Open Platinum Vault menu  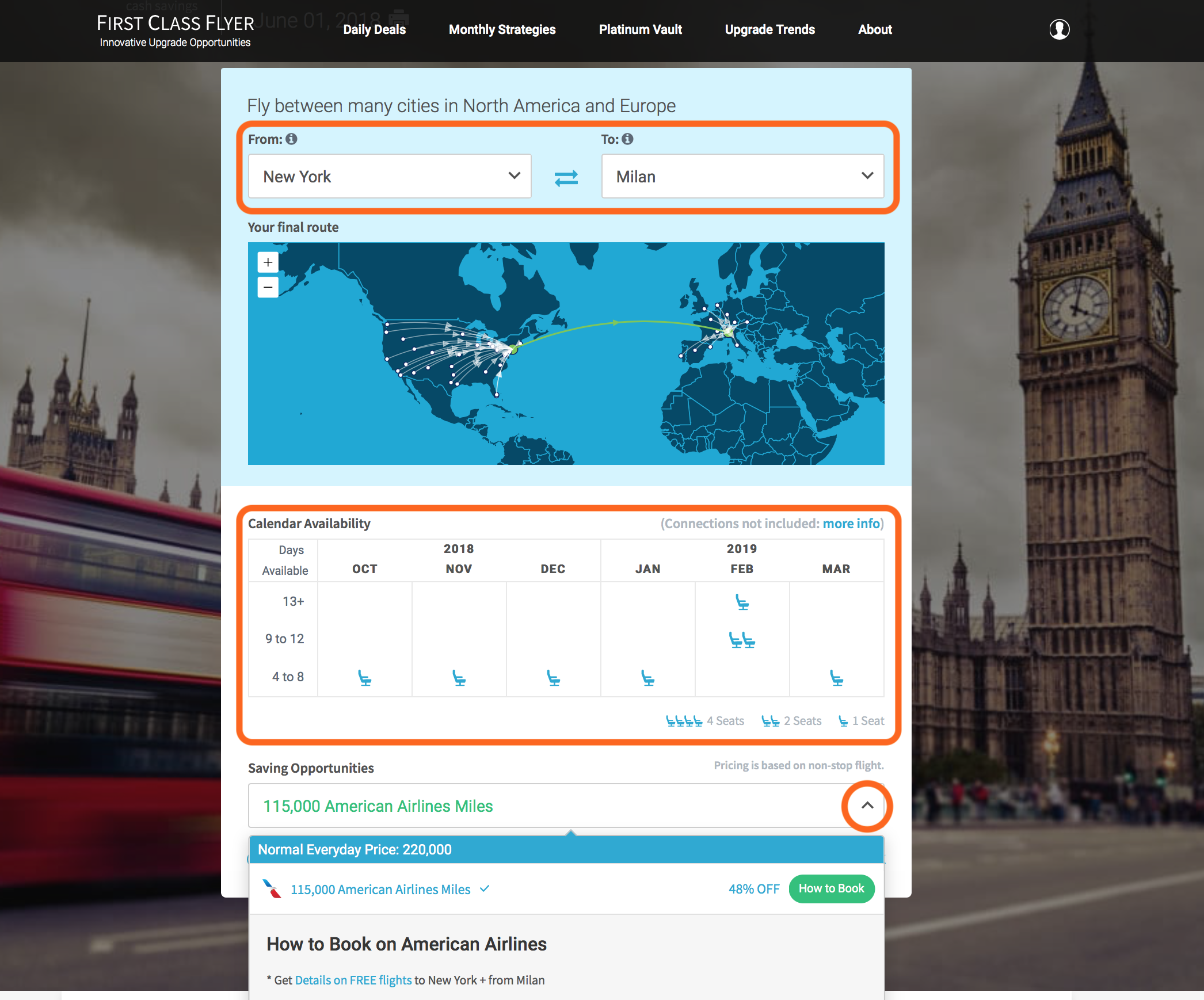tap(640, 29)
